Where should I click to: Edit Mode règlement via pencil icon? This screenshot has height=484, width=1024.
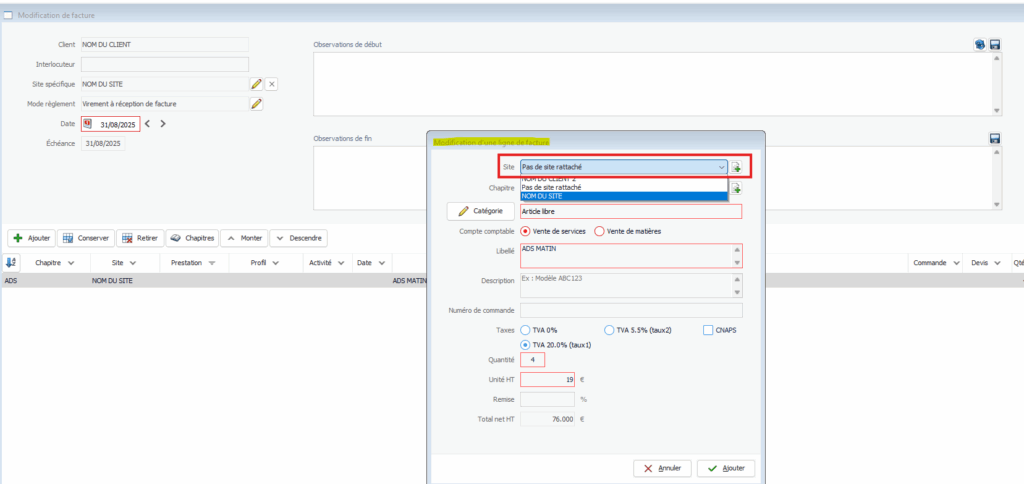point(256,104)
